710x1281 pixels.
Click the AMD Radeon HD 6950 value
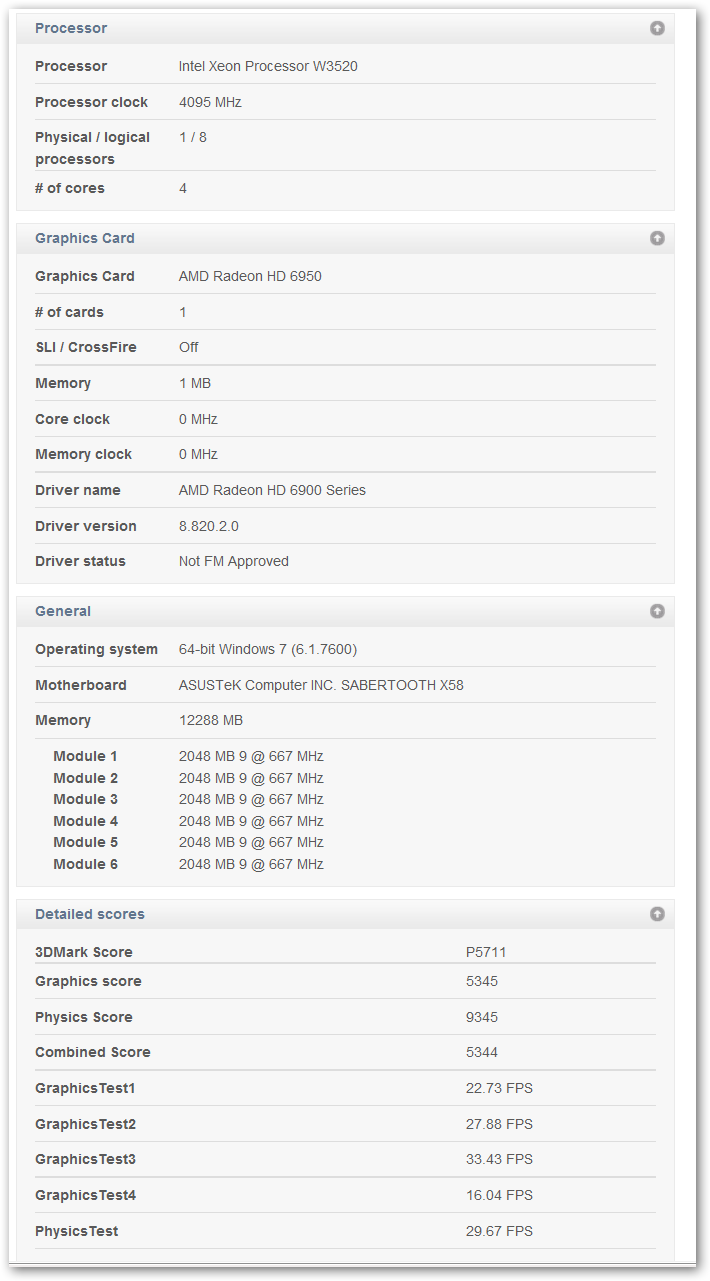(250, 276)
